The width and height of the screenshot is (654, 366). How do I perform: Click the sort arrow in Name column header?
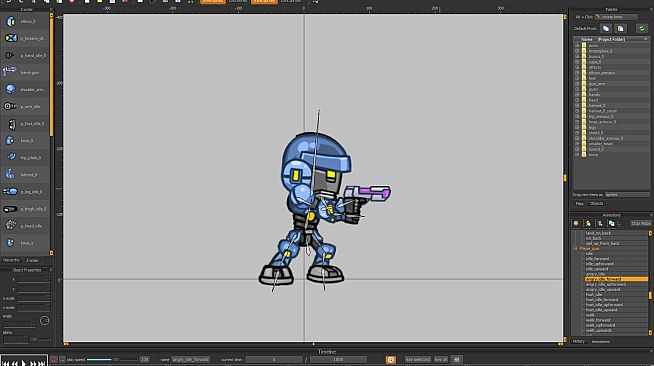pyautogui.click(x=645, y=39)
